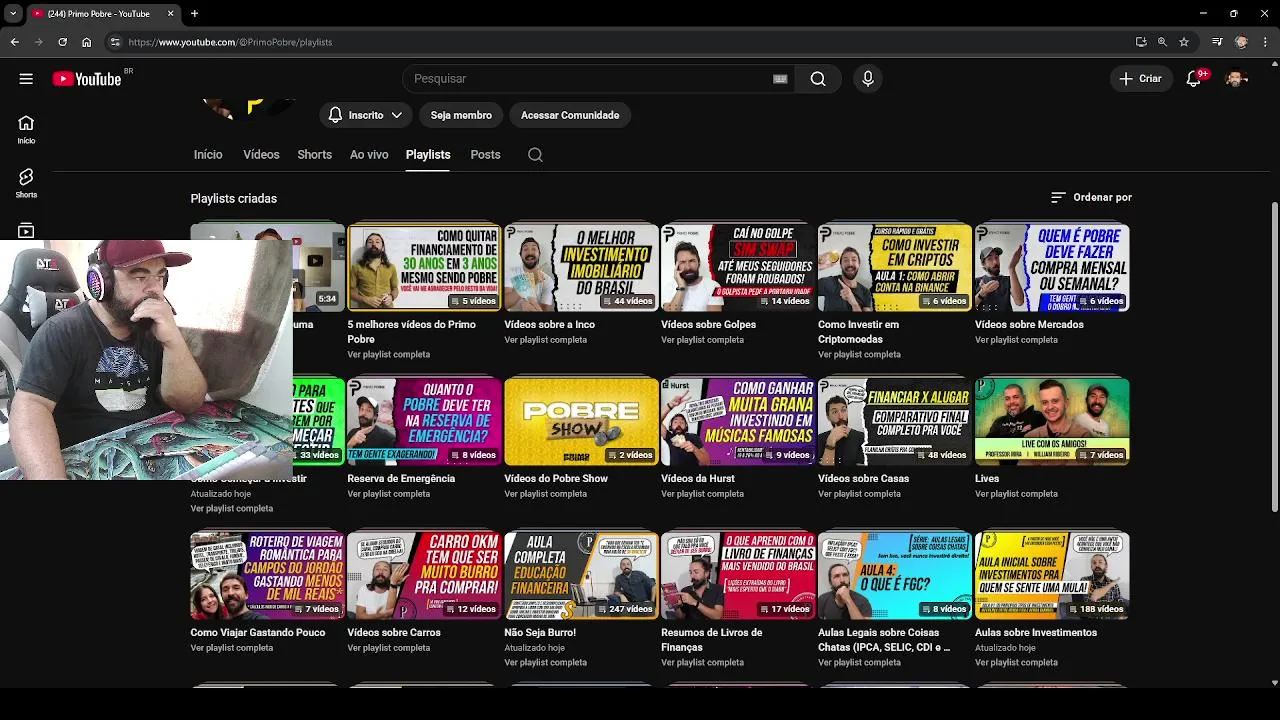Open the subscriptions sidebar icon
Screen dimensions: 1280x720
[26, 231]
